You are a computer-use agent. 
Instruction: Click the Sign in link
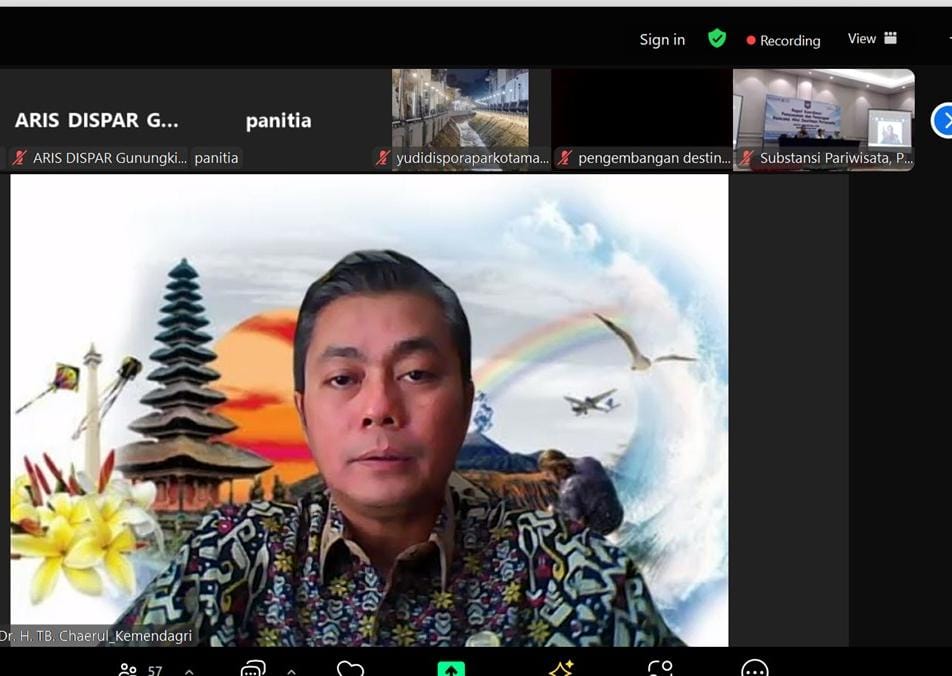[662, 40]
